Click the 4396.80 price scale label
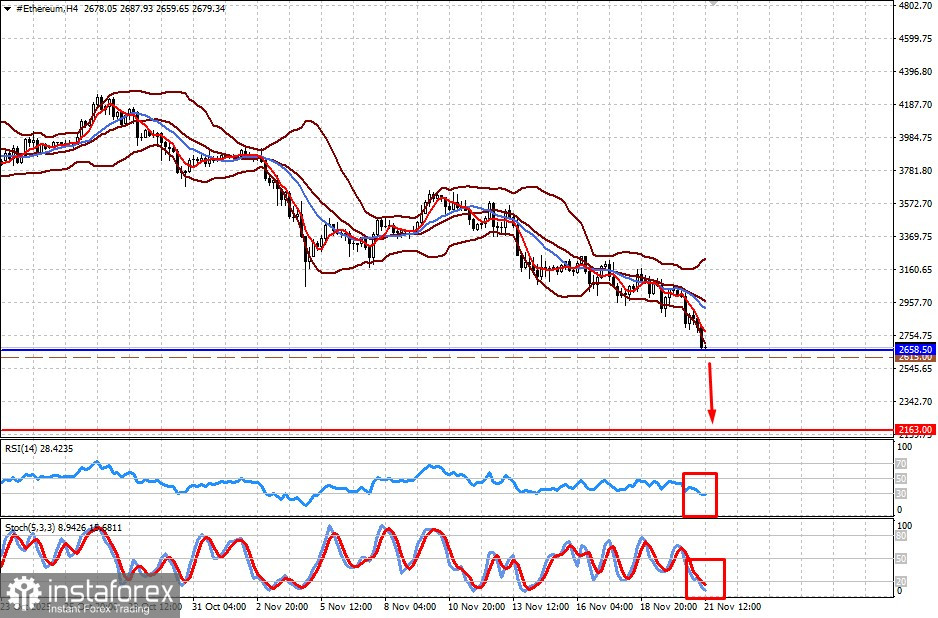 click(915, 71)
